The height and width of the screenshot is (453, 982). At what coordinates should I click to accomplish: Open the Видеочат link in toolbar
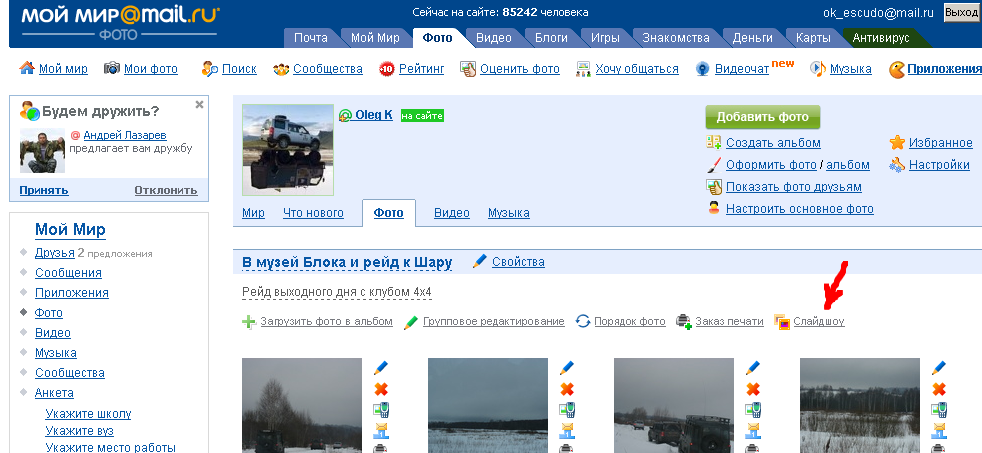tap(741, 69)
